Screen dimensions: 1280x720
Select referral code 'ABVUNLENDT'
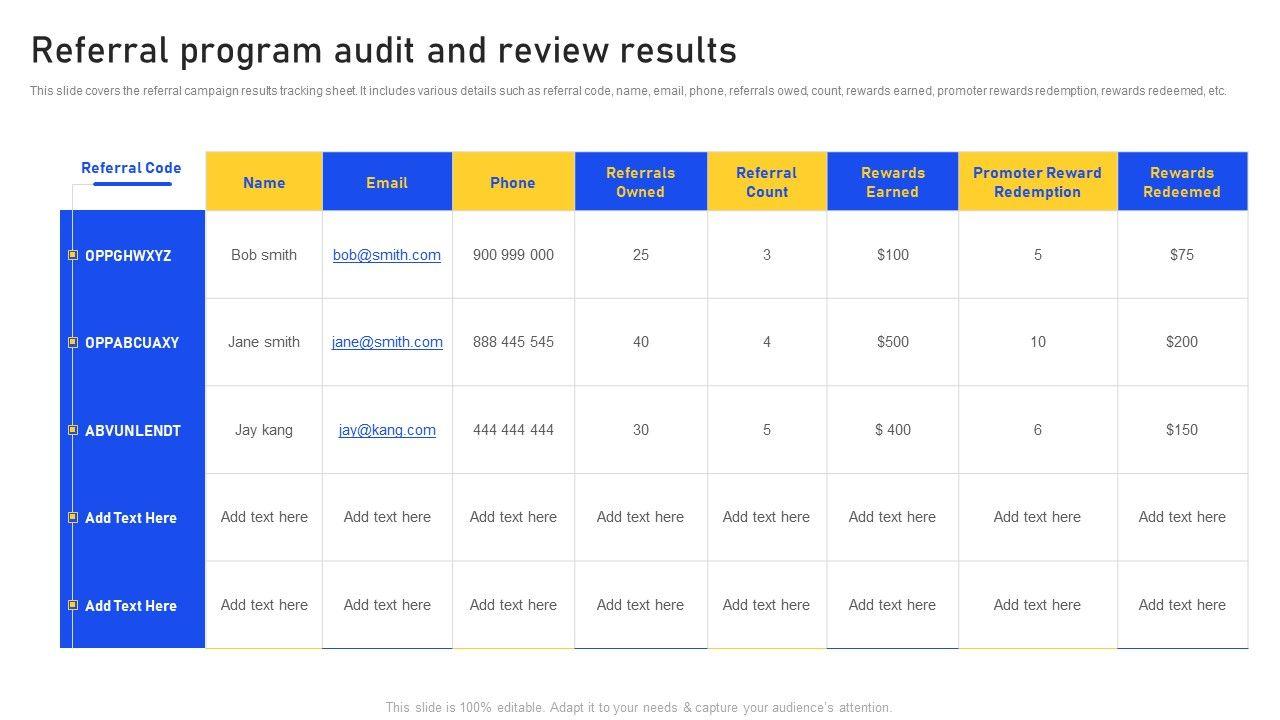click(133, 431)
